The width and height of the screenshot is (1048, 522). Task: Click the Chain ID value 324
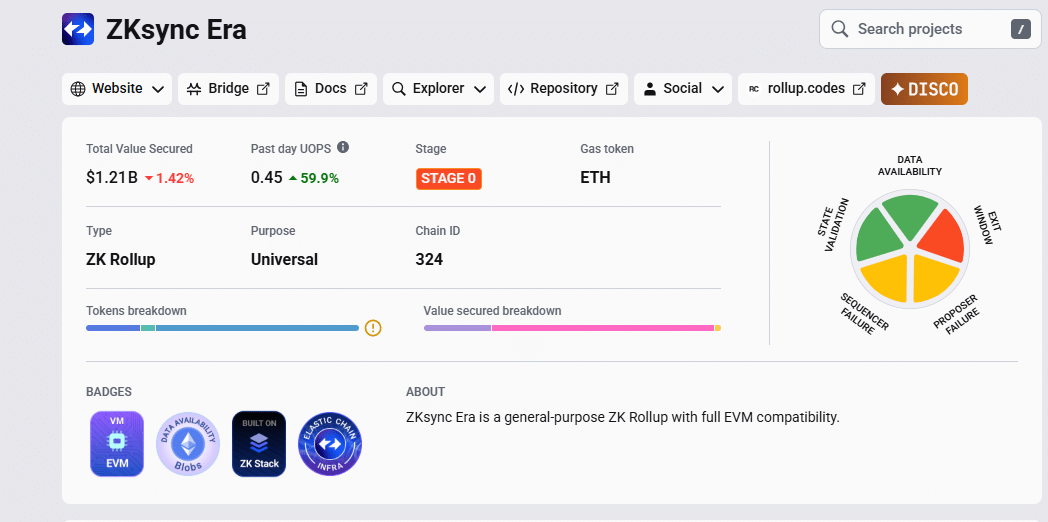(429, 259)
